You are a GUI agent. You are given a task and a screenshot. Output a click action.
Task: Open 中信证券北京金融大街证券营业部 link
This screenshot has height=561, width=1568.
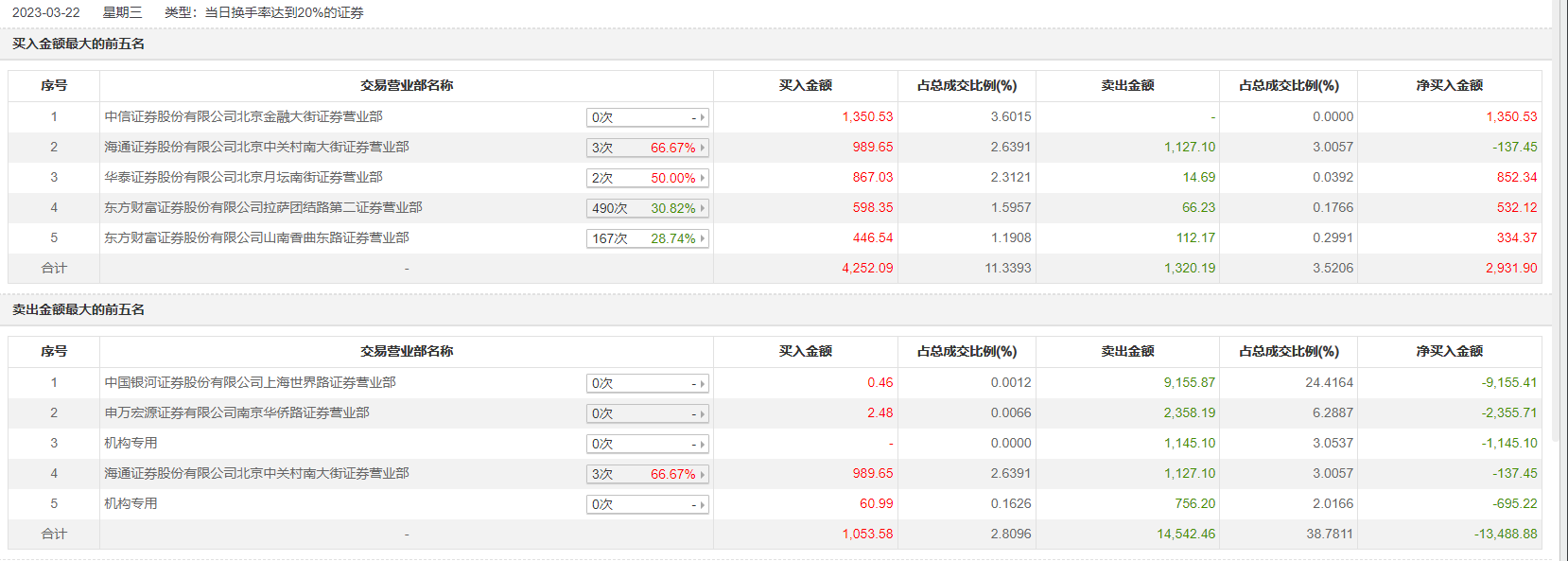[243, 116]
